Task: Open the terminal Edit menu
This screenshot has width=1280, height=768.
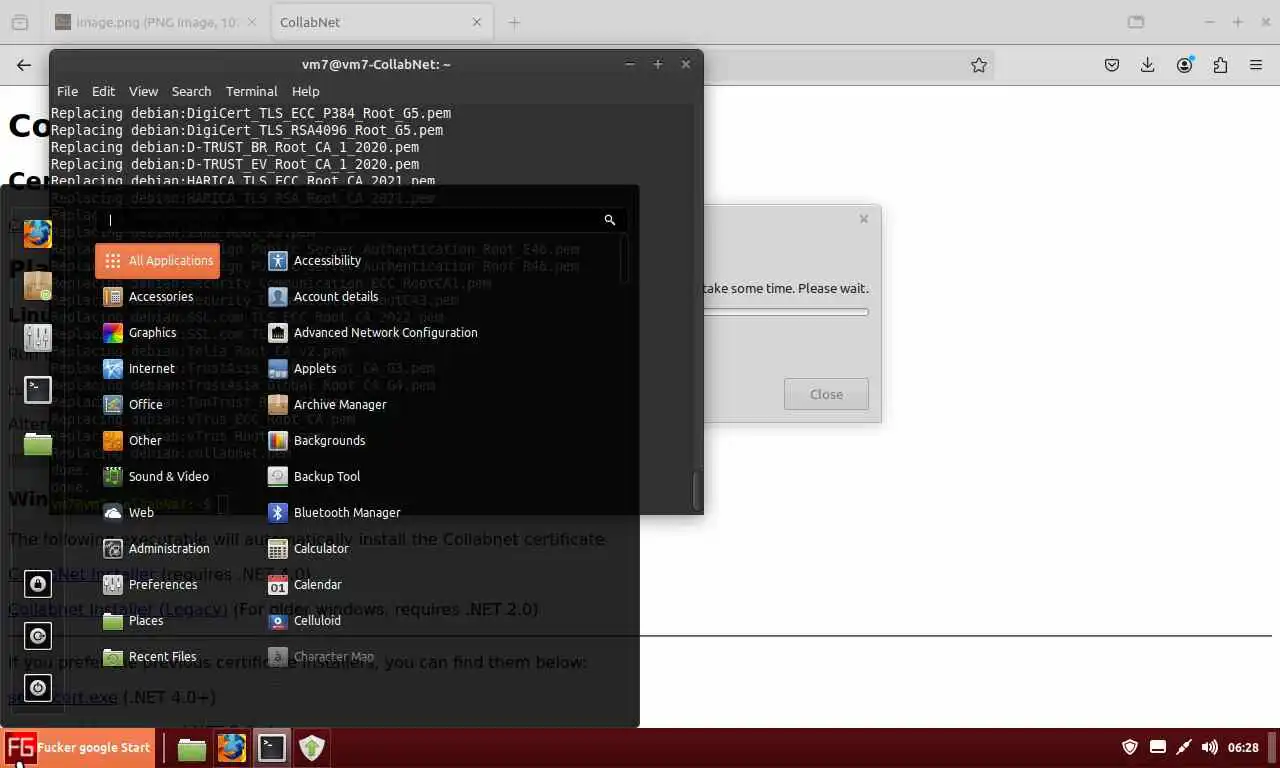Action: click(x=103, y=91)
